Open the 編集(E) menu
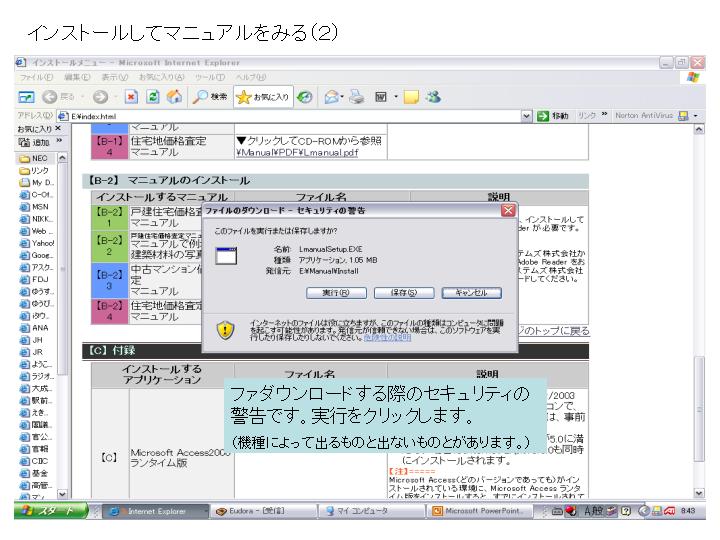The width and height of the screenshot is (720, 540). click(x=77, y=77)
